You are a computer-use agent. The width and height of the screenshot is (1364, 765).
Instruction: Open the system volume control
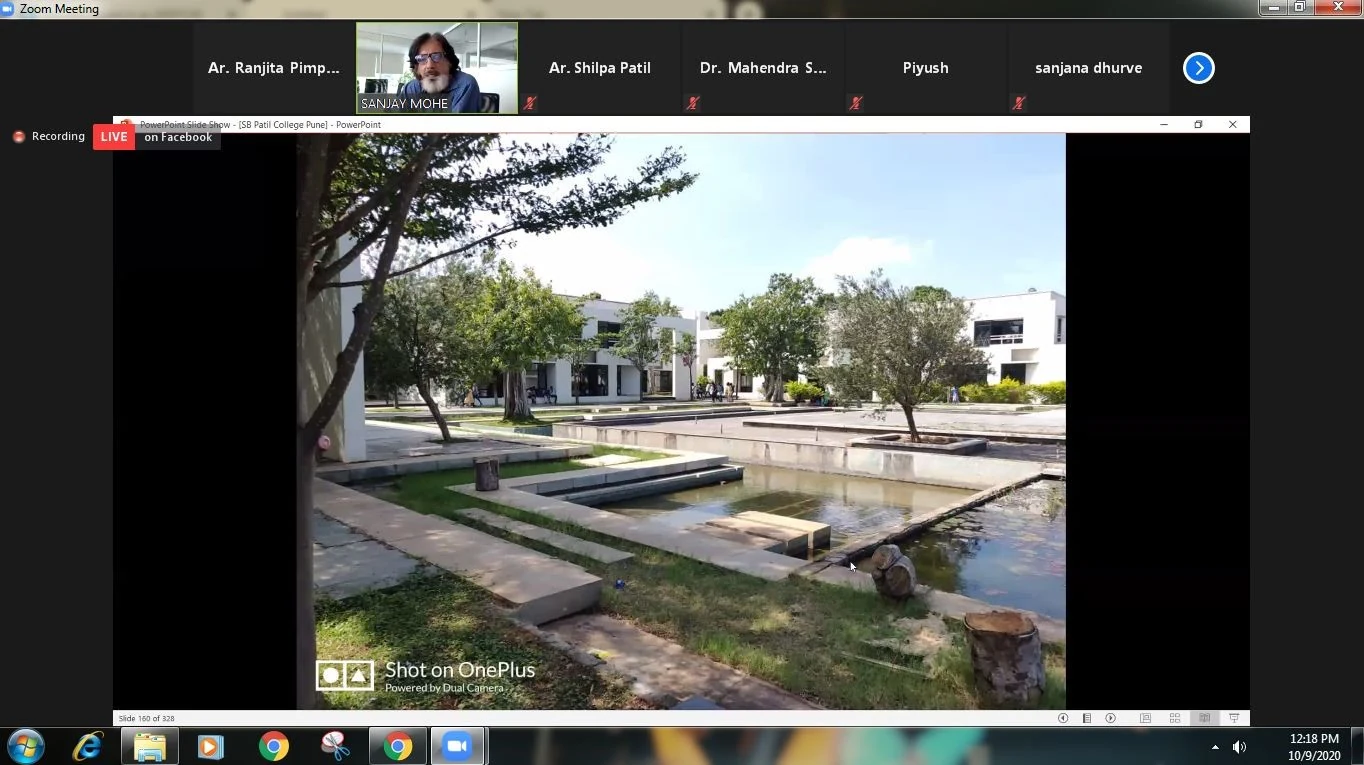pos(1239,747)
